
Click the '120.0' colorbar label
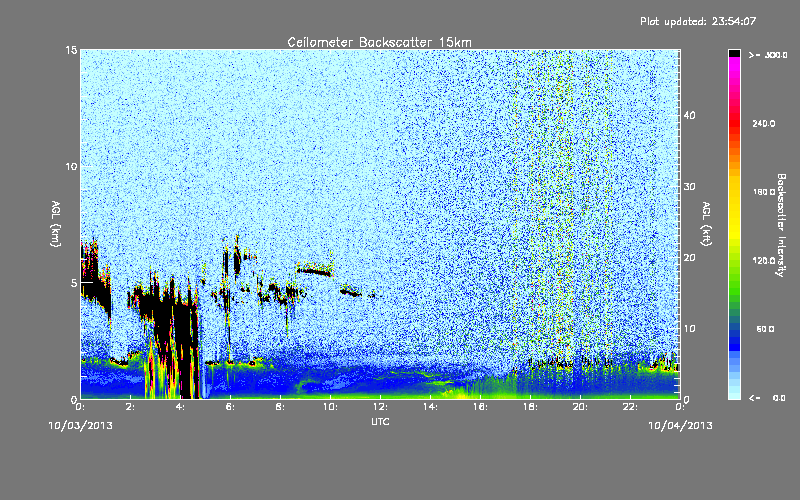coord(764,261)
